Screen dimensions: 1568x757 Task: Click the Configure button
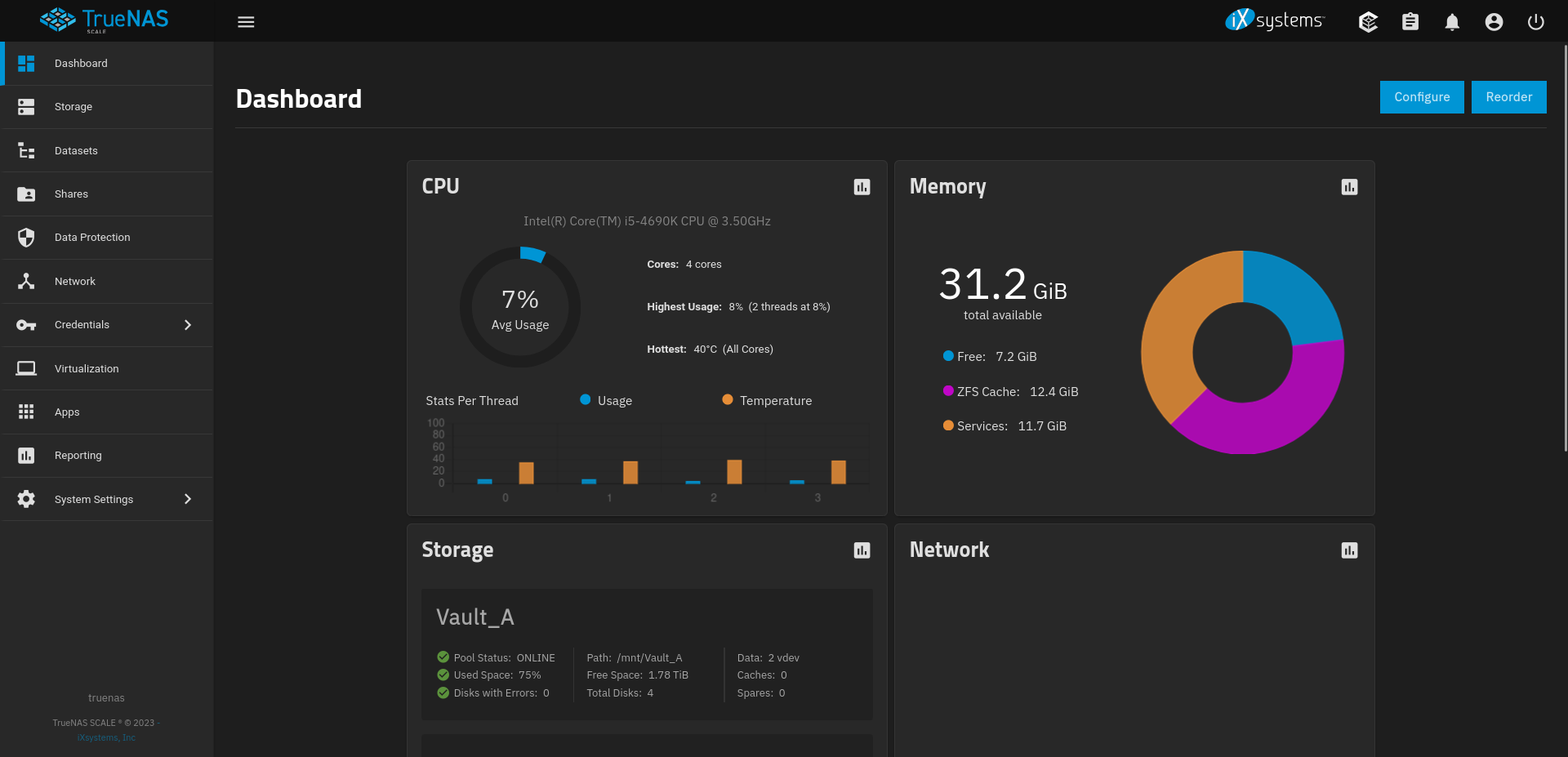(1422, 97)
